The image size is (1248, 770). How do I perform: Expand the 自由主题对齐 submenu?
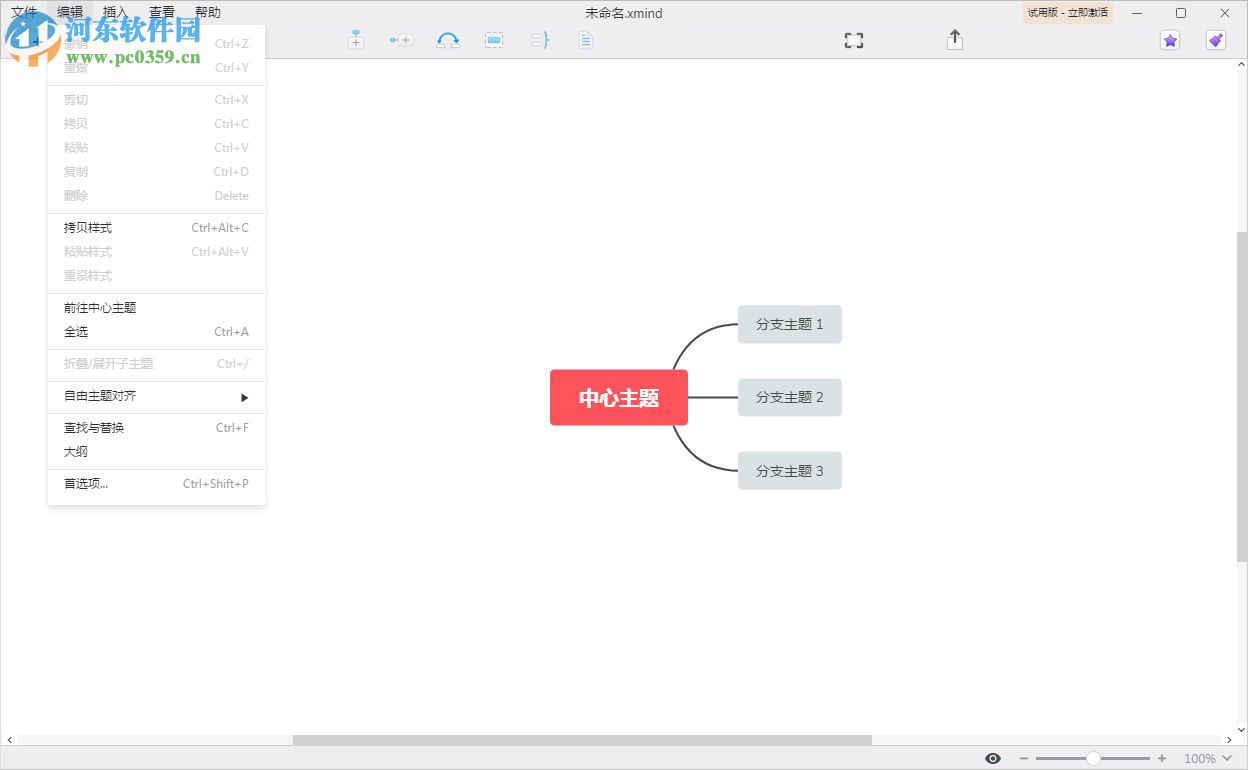(x=156, y=396)
